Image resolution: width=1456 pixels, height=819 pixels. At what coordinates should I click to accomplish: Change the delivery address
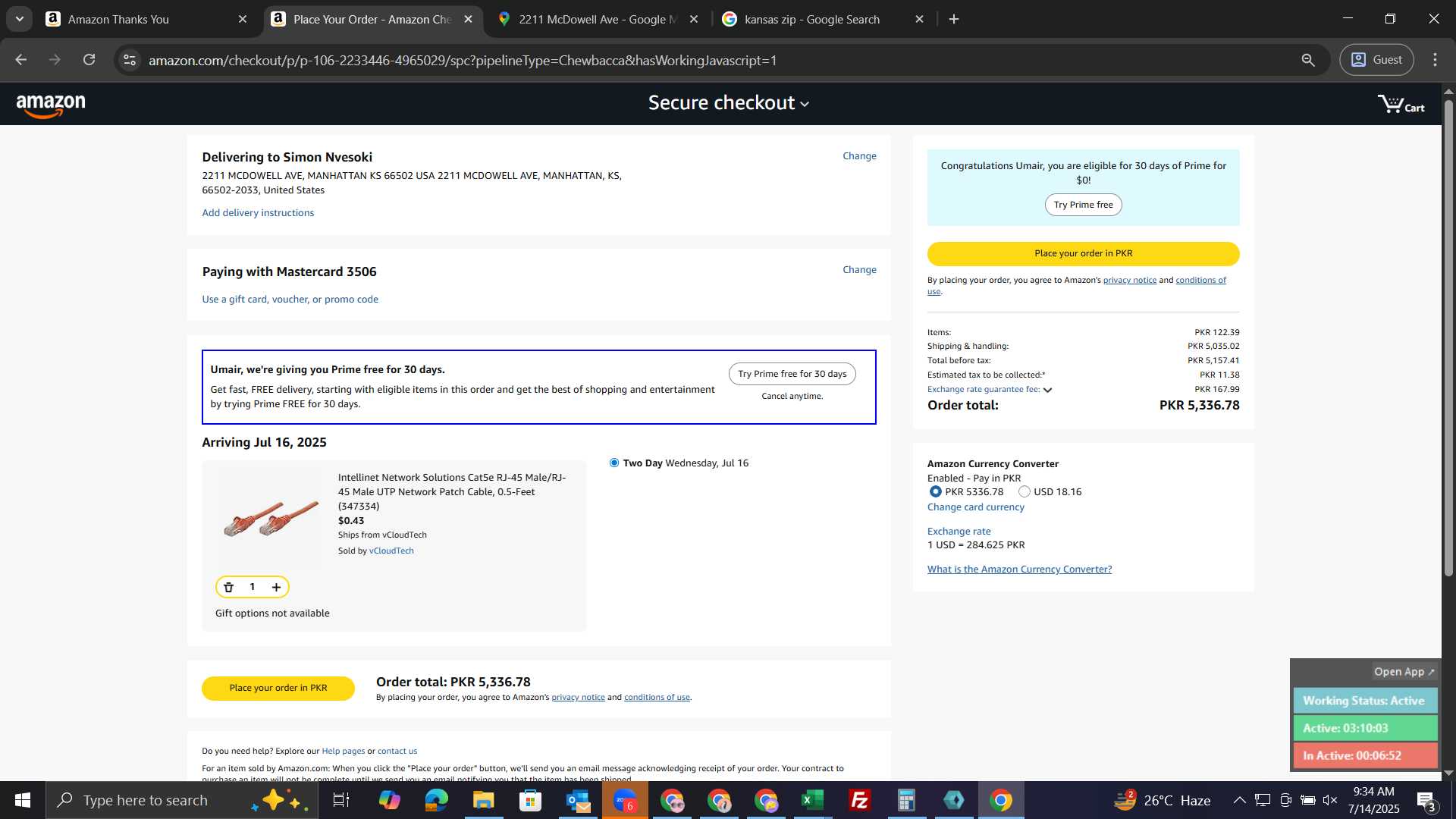coord(859,156)
